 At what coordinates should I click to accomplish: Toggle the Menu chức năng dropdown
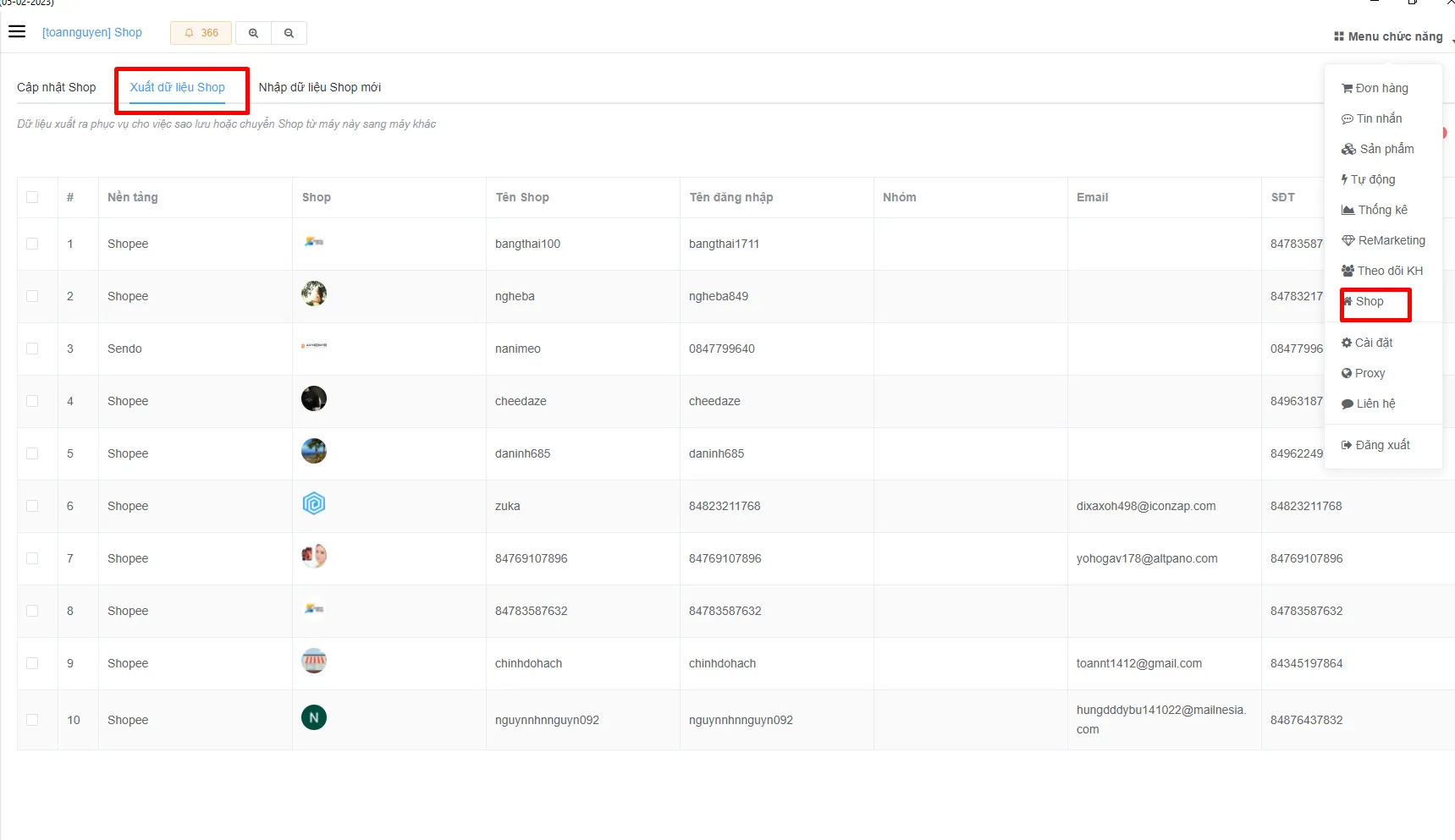(1388, 36)
